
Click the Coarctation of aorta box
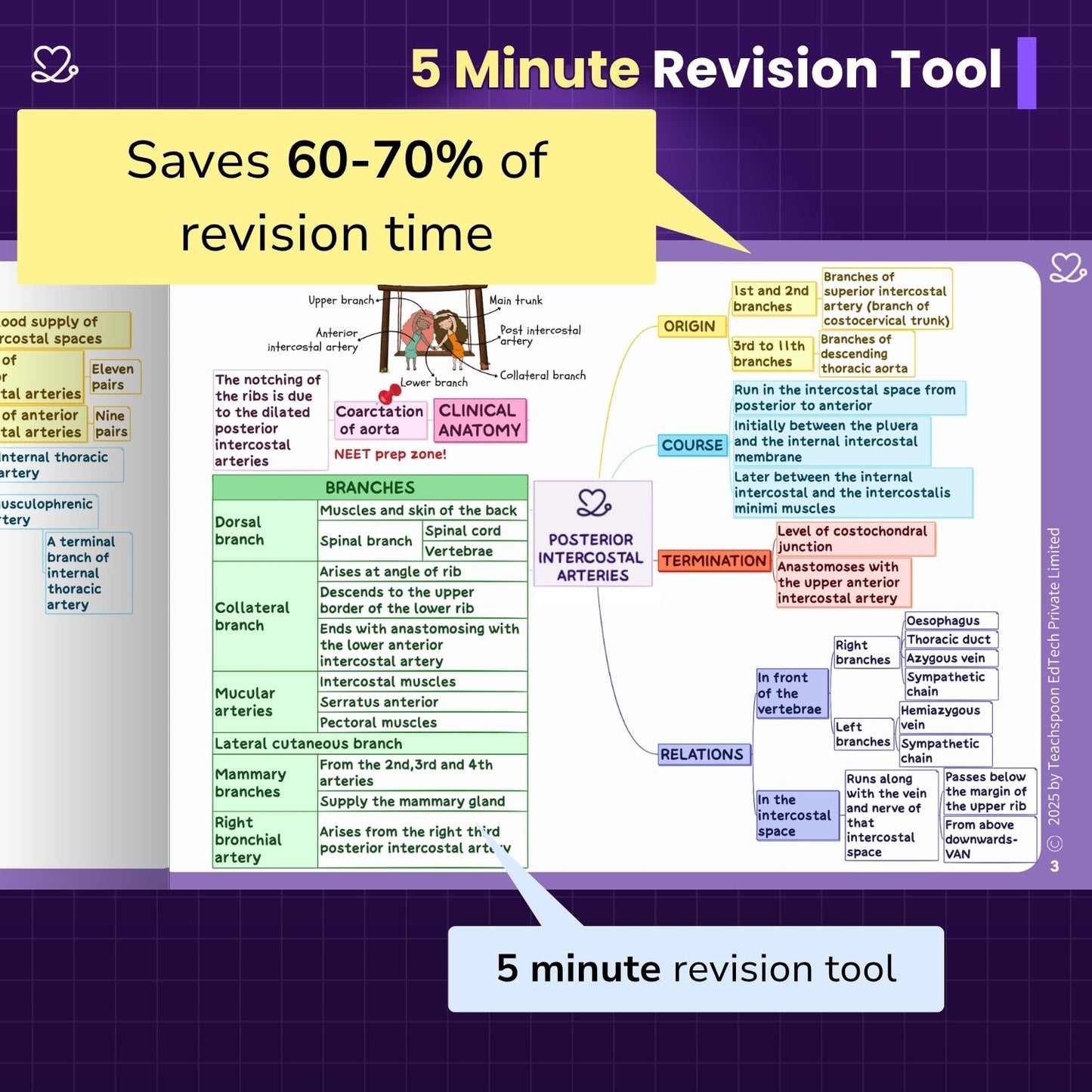click(380, 420)
